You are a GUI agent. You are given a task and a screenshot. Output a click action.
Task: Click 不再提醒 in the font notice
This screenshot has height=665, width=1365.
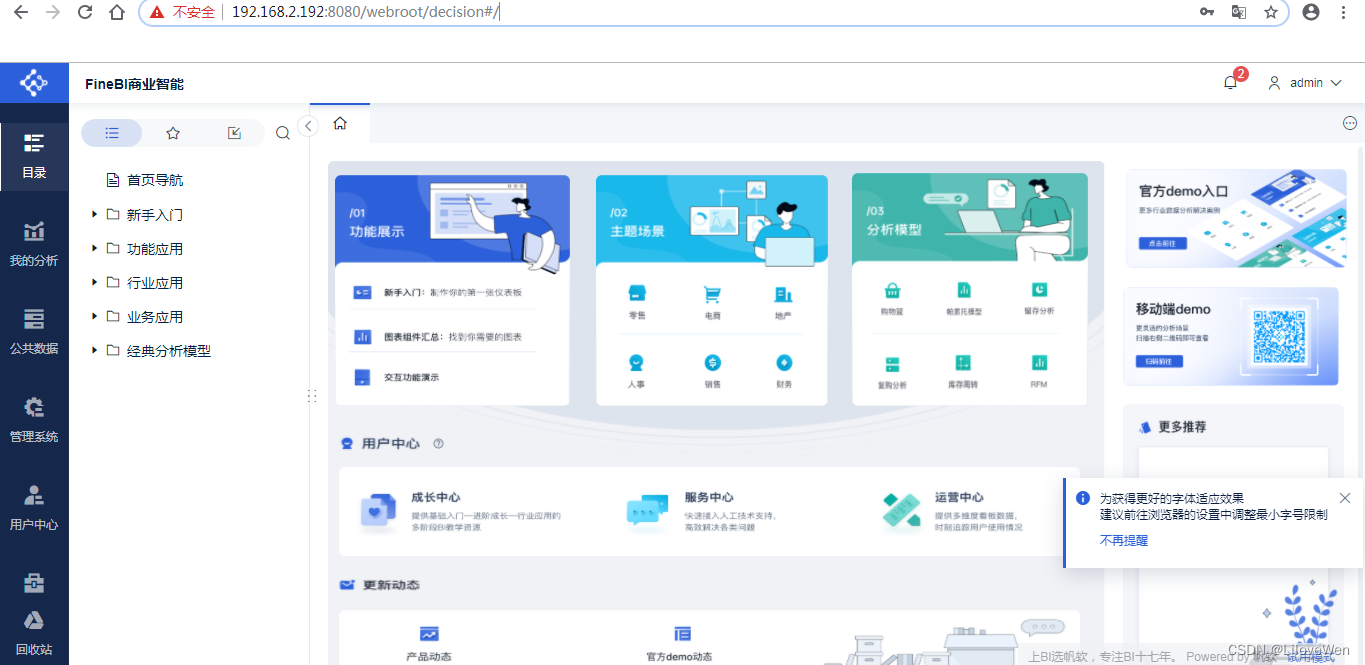coord(1124,540)
